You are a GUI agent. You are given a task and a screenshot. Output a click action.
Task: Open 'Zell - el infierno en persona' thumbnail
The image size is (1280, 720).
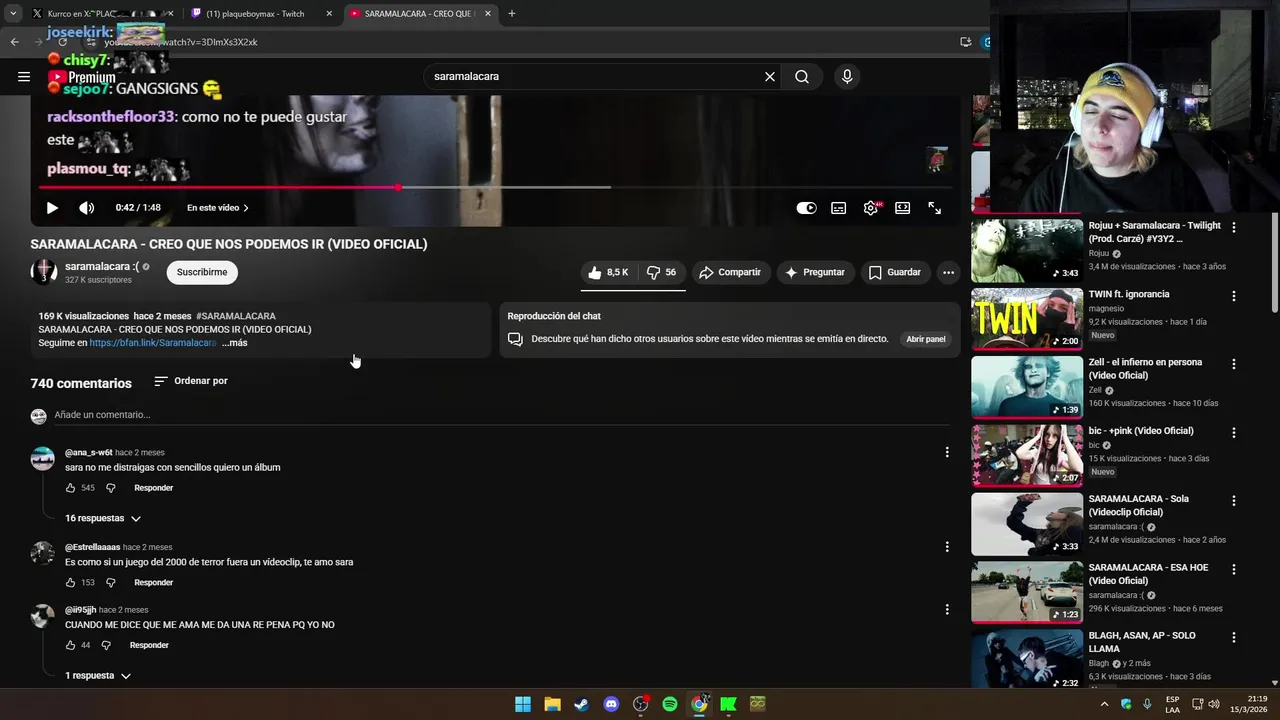[1027, 387]
